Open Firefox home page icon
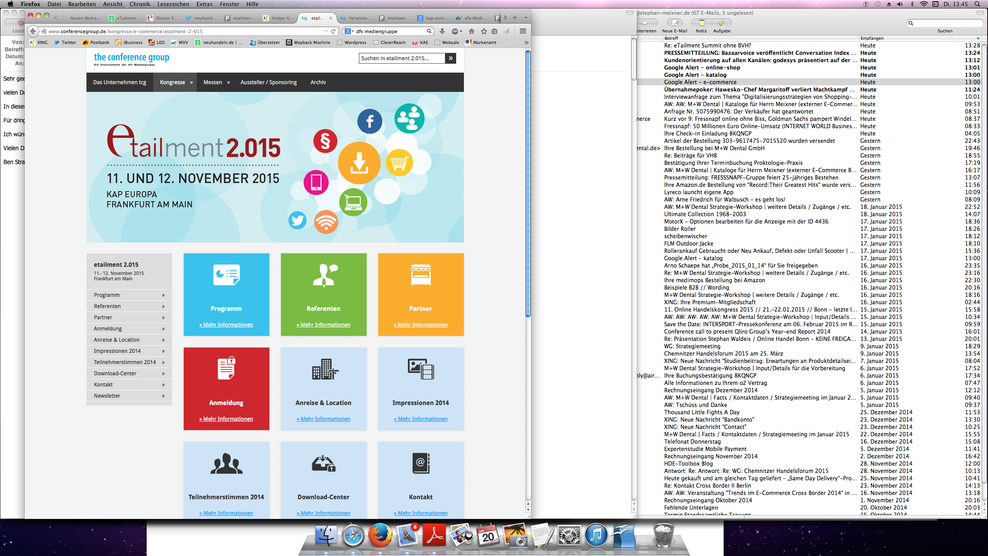Viewport: 988px width, 556px height. point(471,31)
